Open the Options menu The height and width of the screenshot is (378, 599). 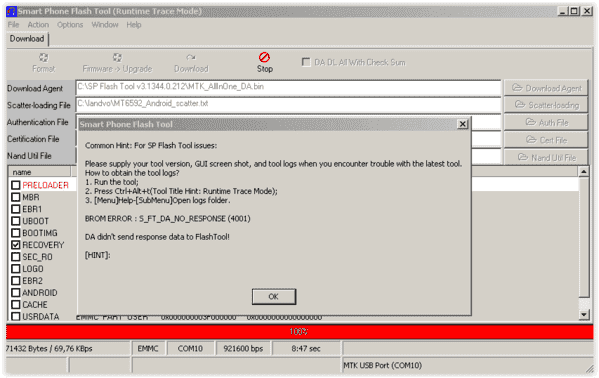coord(70,25)
